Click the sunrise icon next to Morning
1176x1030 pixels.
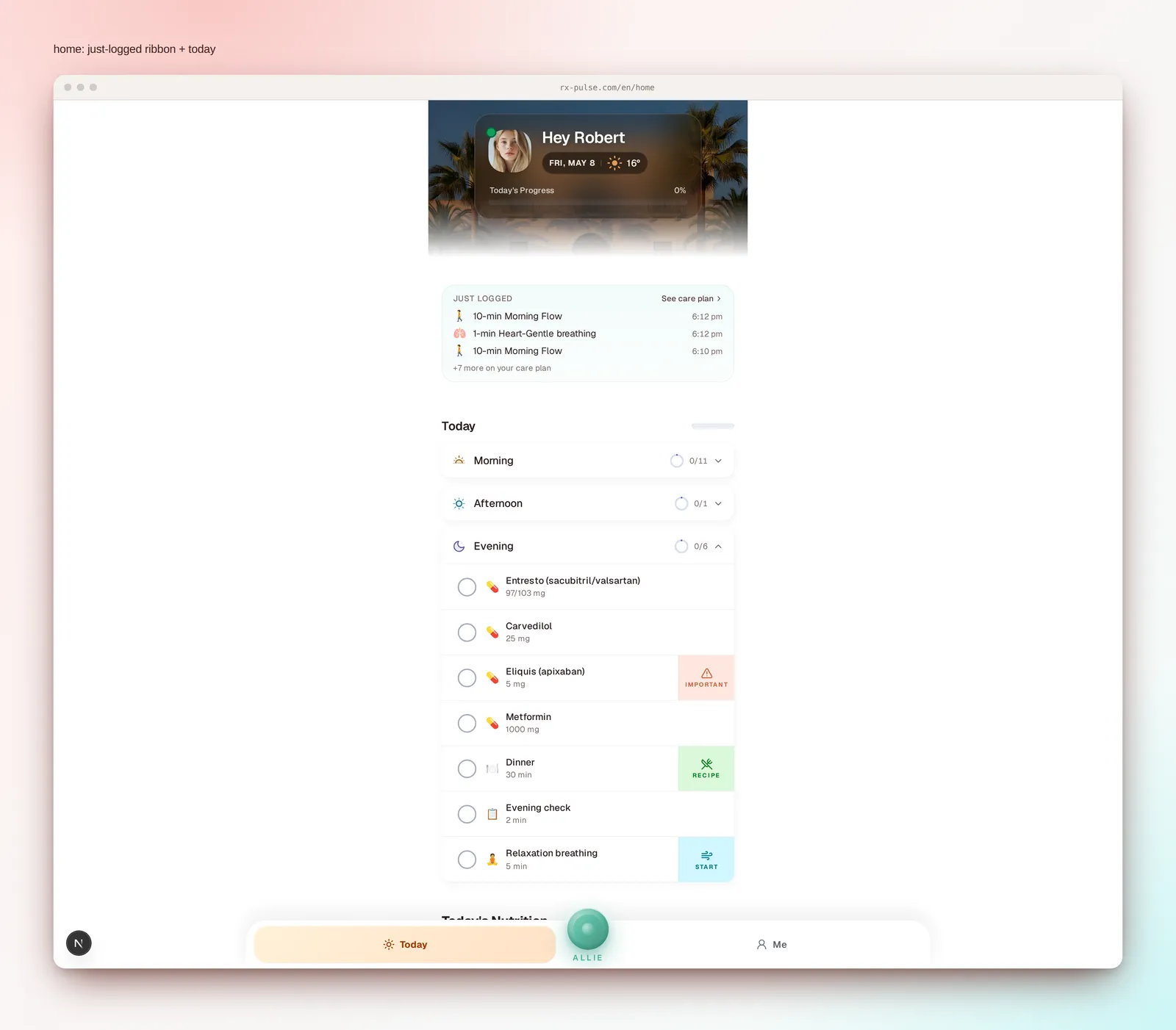[x=459, y=461]
